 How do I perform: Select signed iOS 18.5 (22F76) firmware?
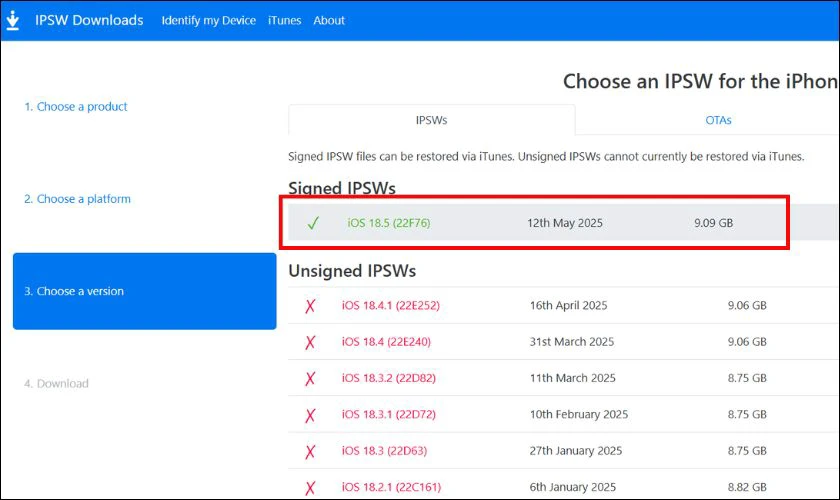coord(388,223)
